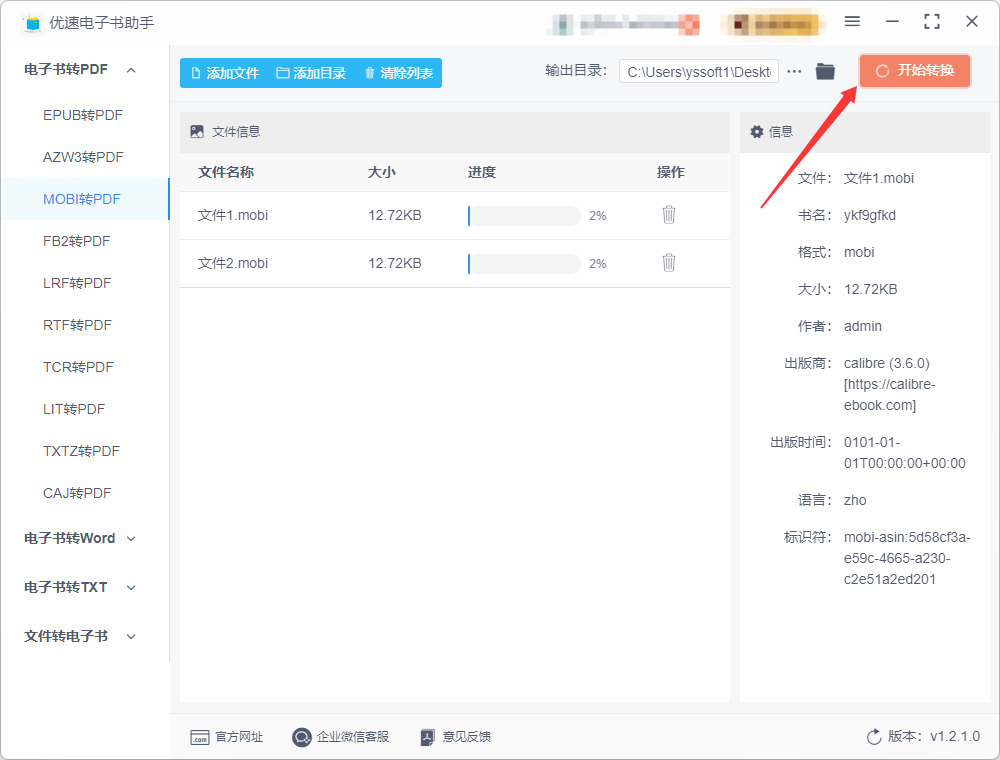Click the 添加文件 button
This screenshot has width=1000, height=760.
(225, 73)
